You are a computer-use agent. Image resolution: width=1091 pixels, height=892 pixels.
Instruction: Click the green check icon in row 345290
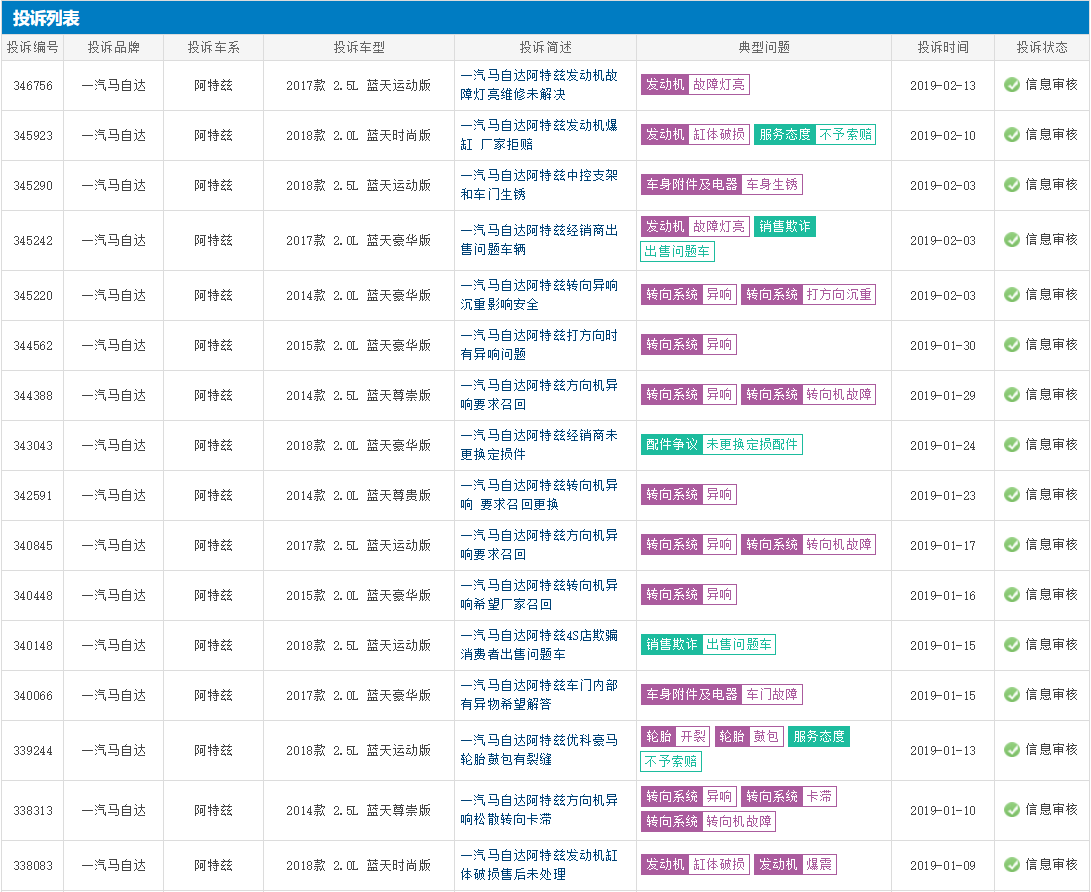[1012, 185]
